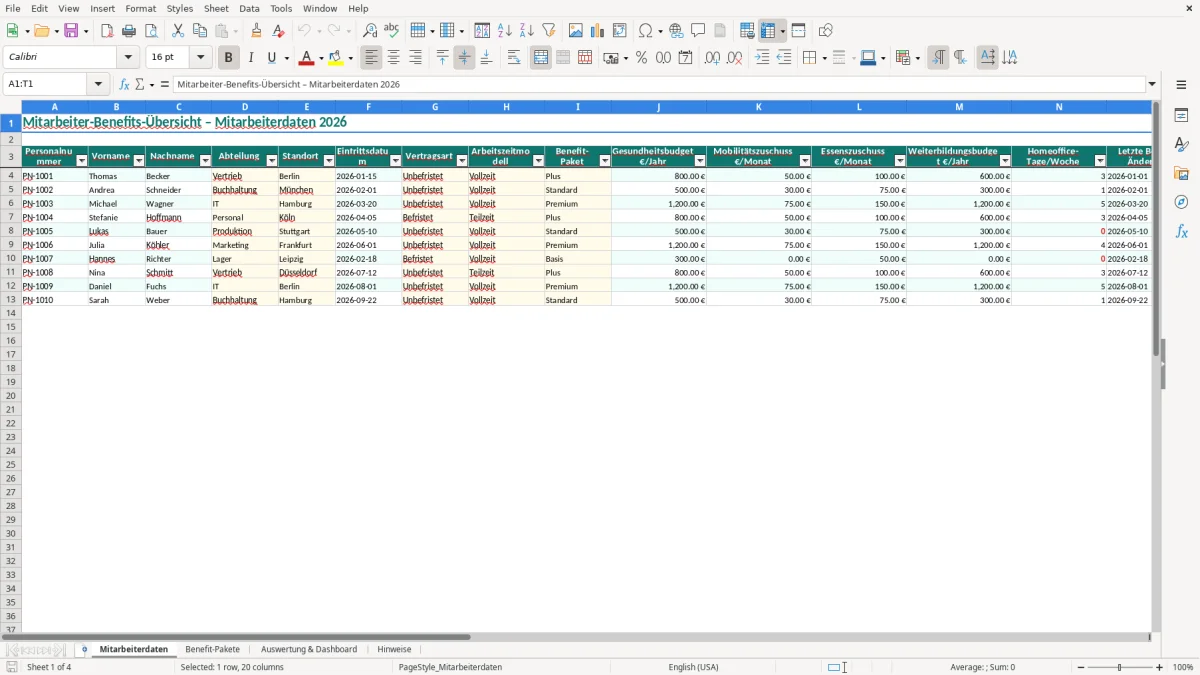1200x675 pixels.
Task: Click the zoom out minus button
Action: point(1081,667)
